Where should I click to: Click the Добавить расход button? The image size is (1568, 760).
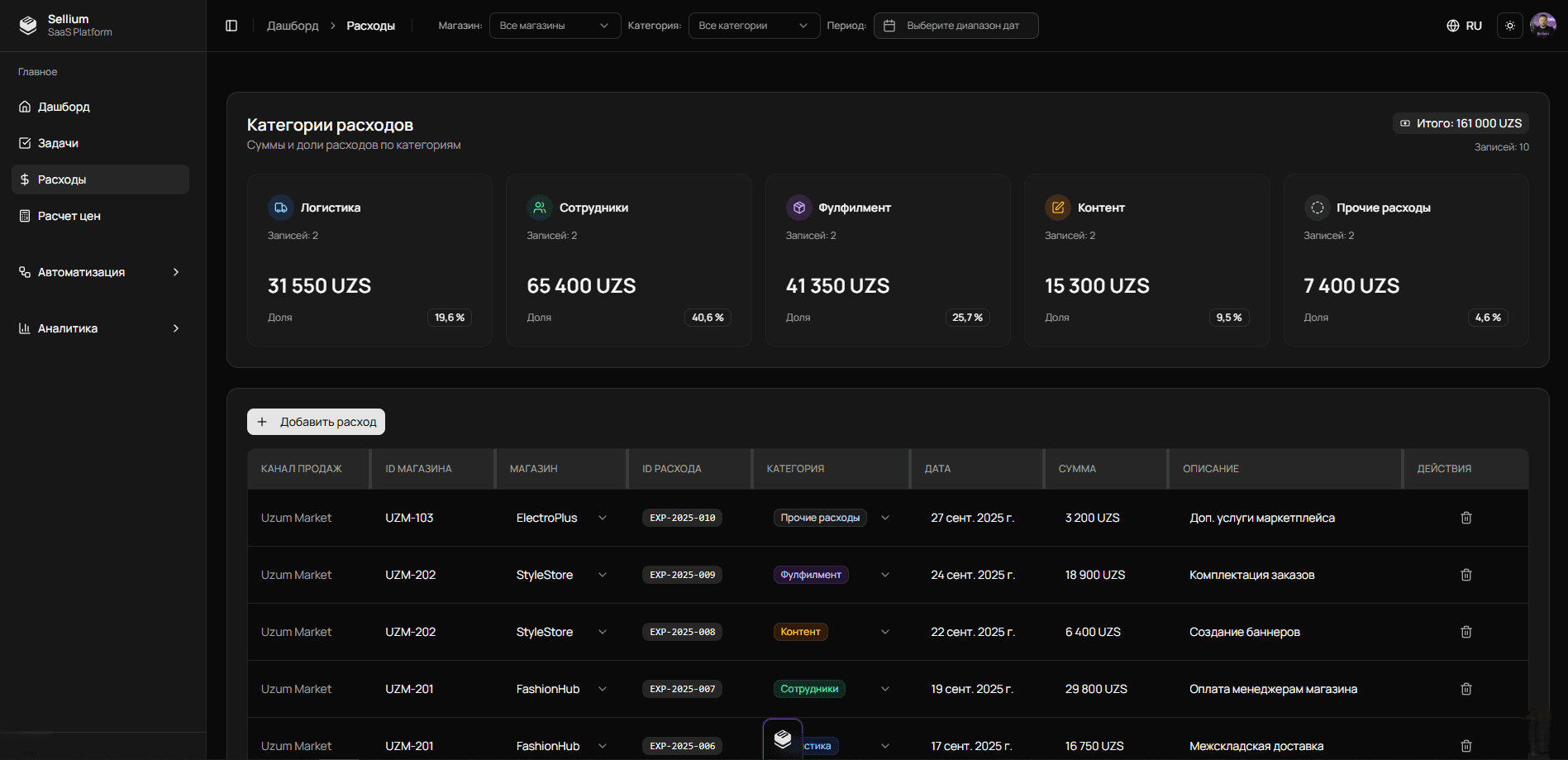[x=316, y=422]
